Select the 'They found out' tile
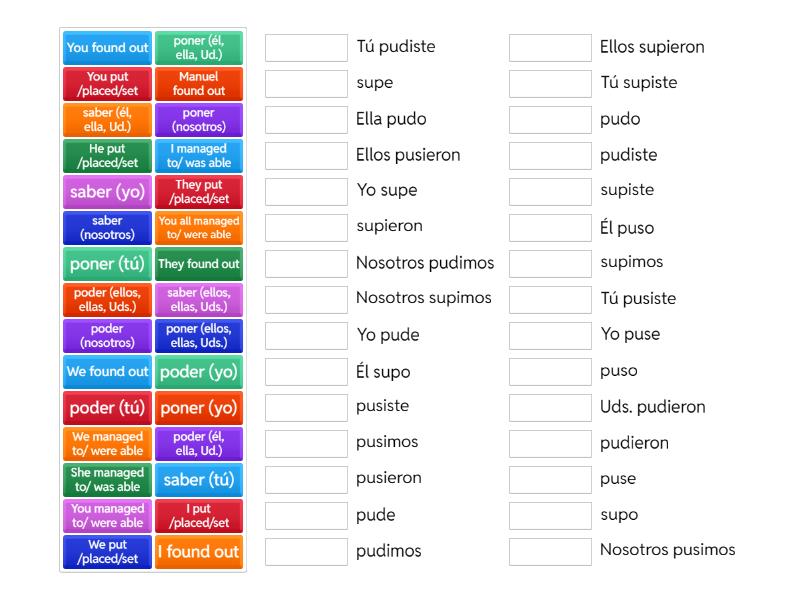 point(199,264)
